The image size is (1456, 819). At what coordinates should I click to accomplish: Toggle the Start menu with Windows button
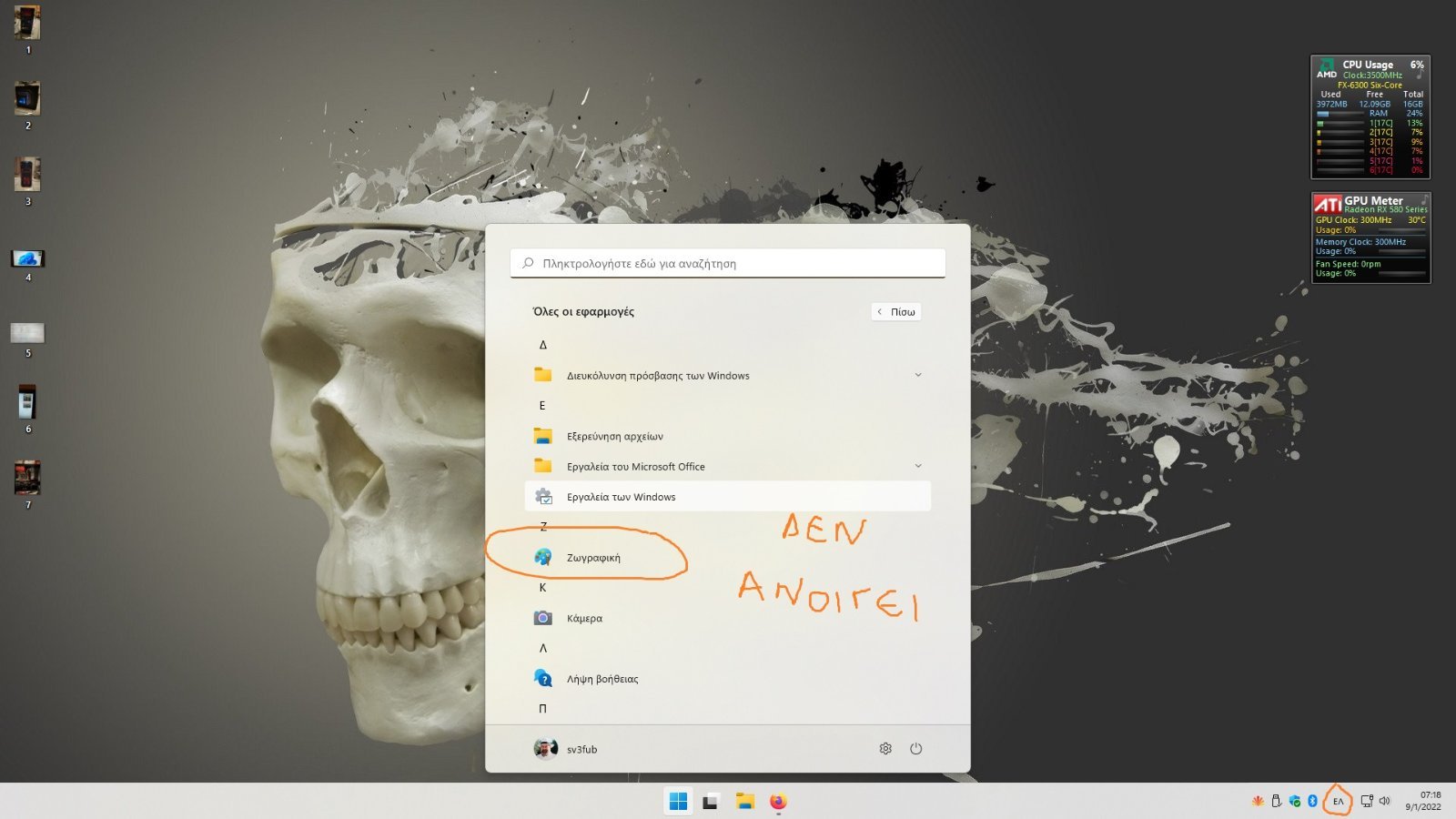click(x=678, y=802)
